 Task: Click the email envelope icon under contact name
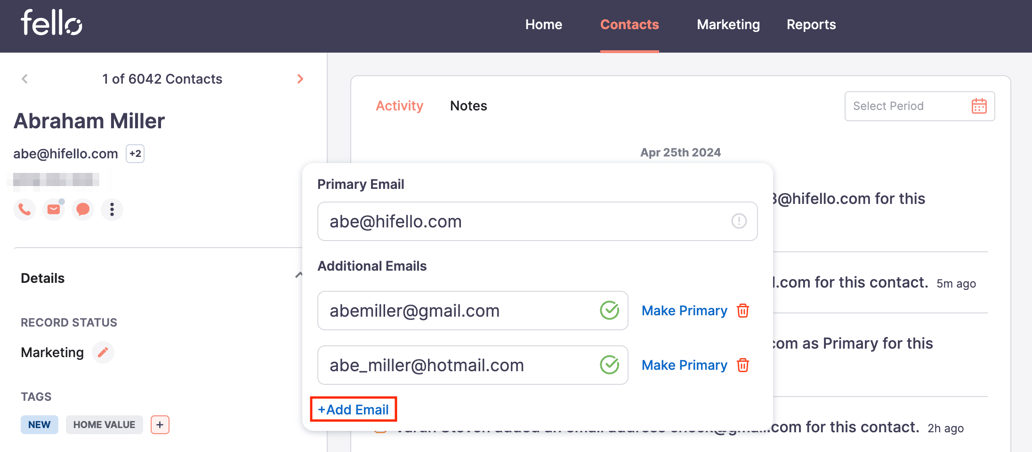53,209
